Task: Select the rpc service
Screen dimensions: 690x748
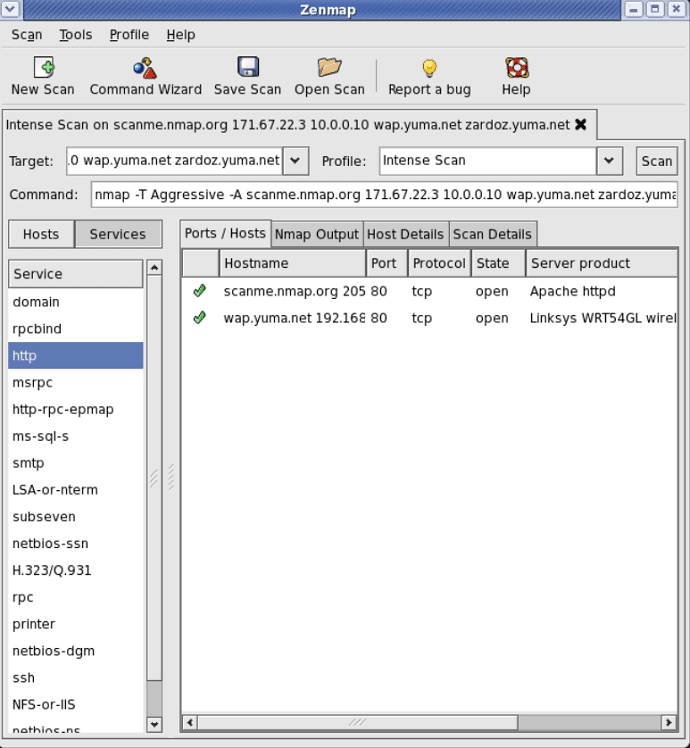Action: 75,597
